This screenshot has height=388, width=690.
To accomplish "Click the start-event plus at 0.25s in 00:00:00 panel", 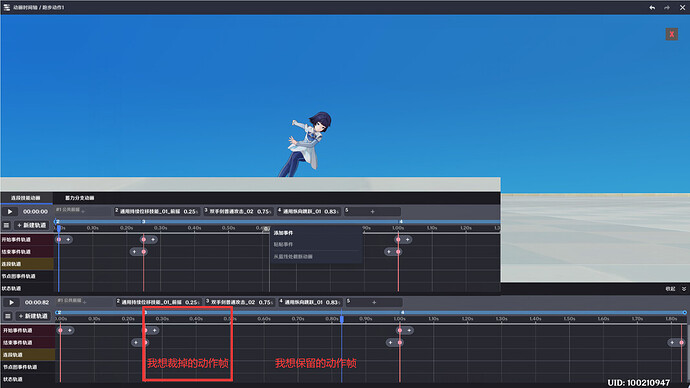I will point(153,239).
